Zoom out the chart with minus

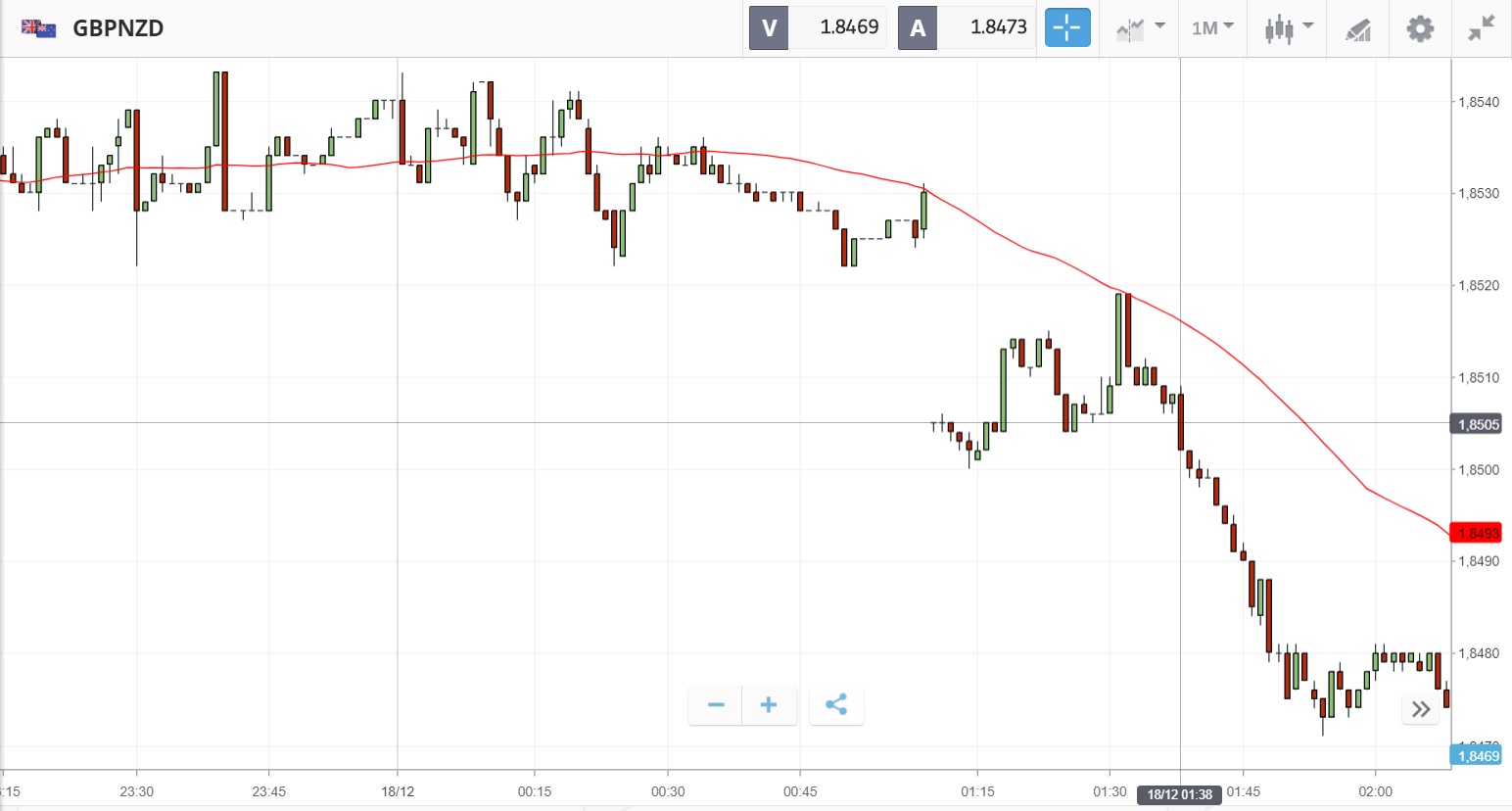coord(716,705)
